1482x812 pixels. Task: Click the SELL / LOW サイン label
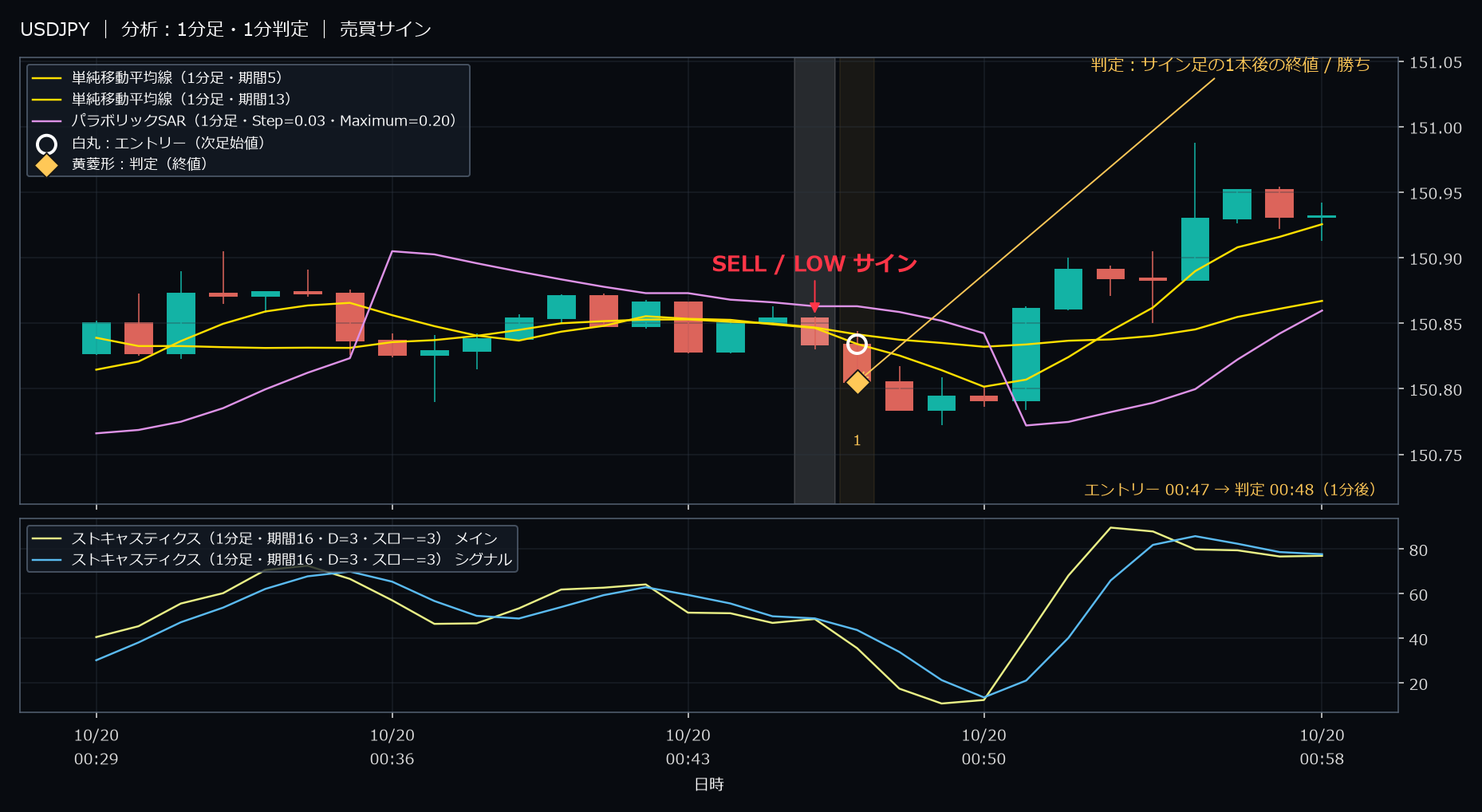pos(814,263)
